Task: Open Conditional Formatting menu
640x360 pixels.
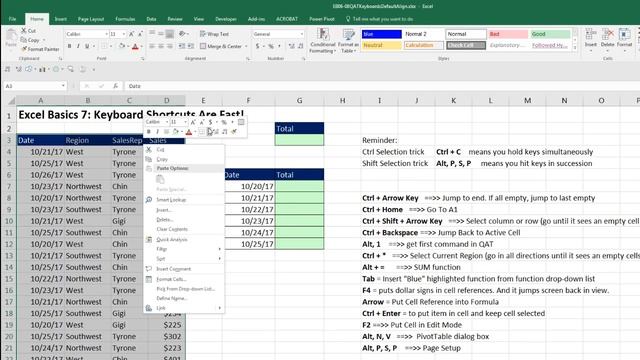Action: coord(322,41)
